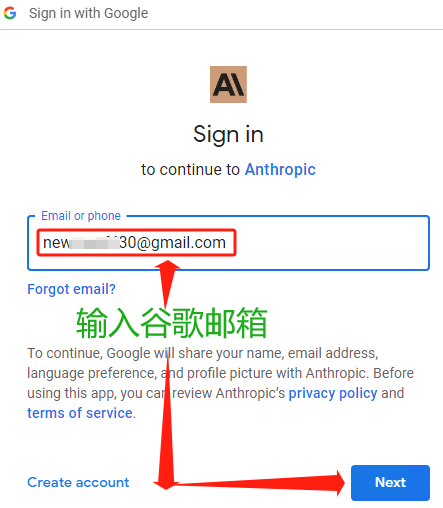Open Anthropic's privacy policy link
Image resolution: width=443 pixels, height=508 pixels.
click(x=333, y=393)
